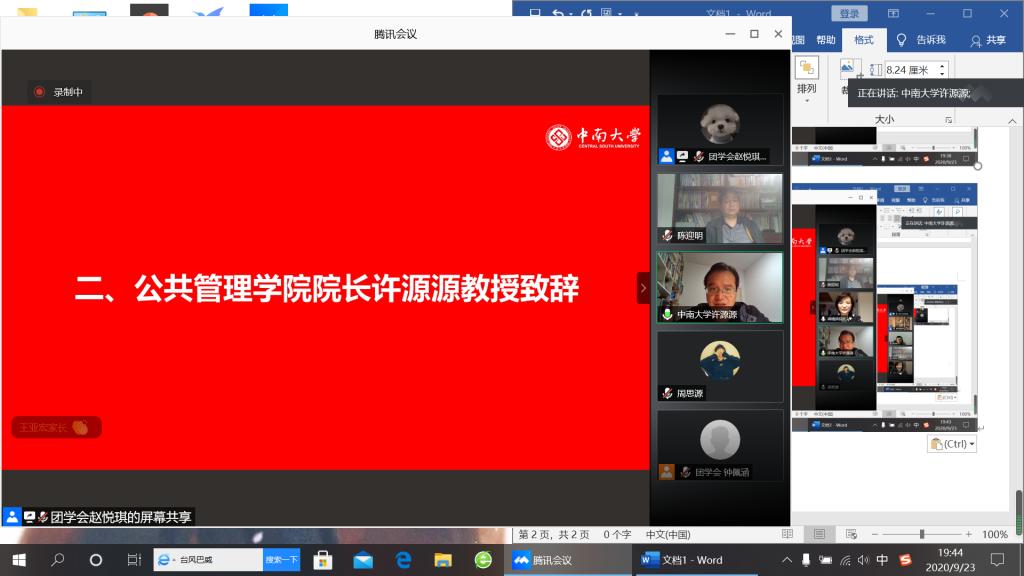
Task: Open Microsoft Store from the taskbar
Action: [x=322, y=560]
